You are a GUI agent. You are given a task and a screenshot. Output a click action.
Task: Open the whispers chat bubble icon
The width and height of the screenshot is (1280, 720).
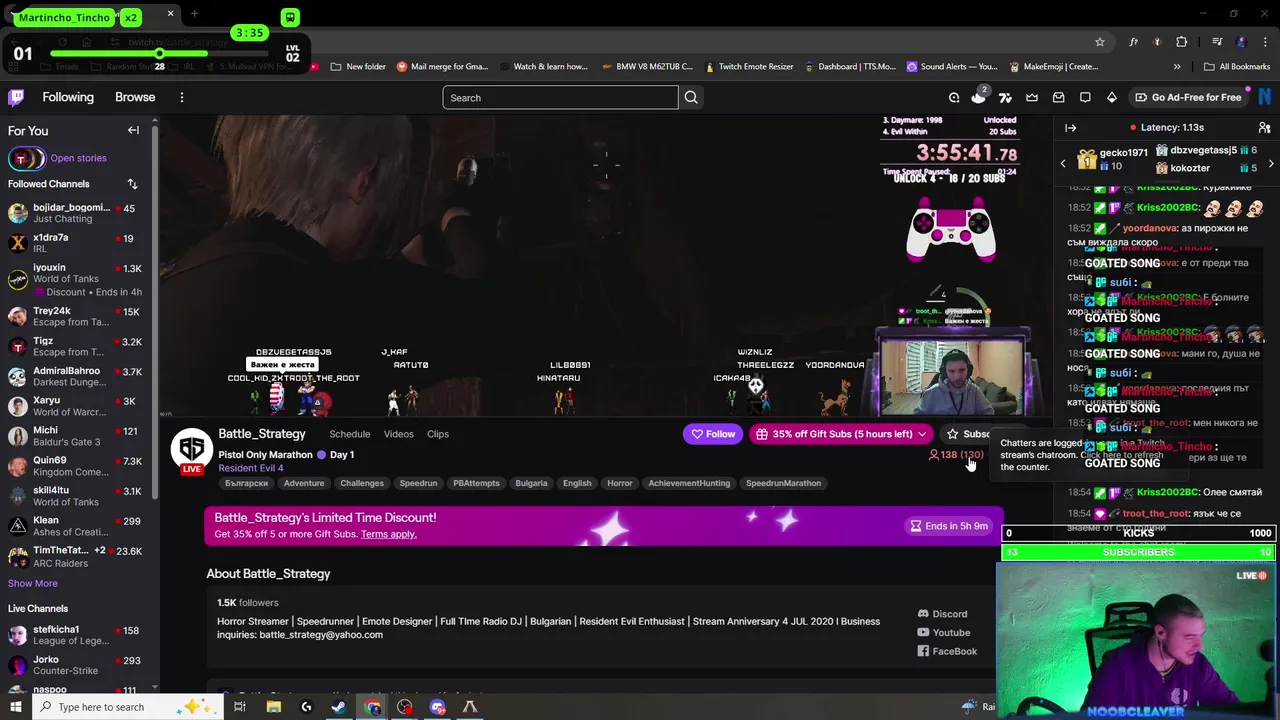(x=1085, y=97)
